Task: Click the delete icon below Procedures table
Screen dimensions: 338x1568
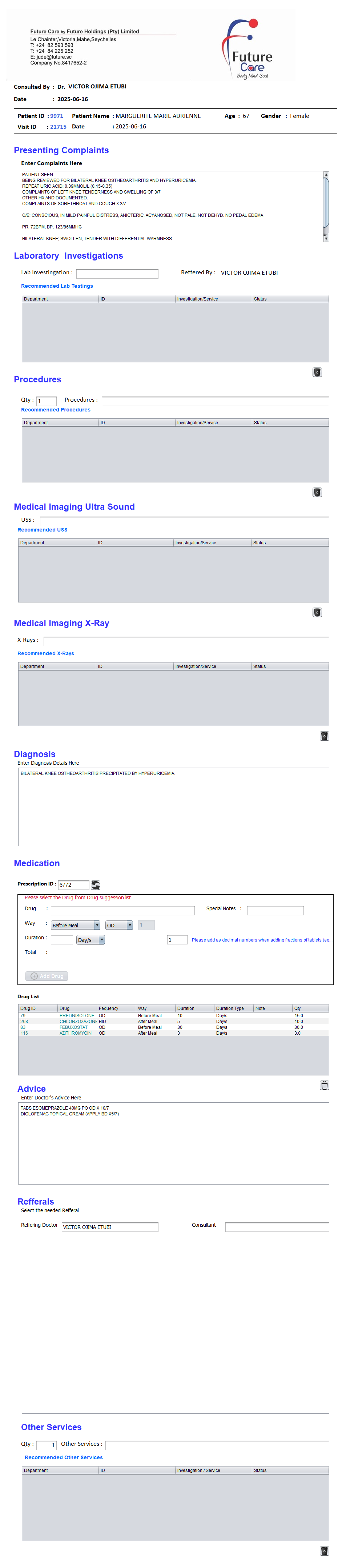Action: 317,493
